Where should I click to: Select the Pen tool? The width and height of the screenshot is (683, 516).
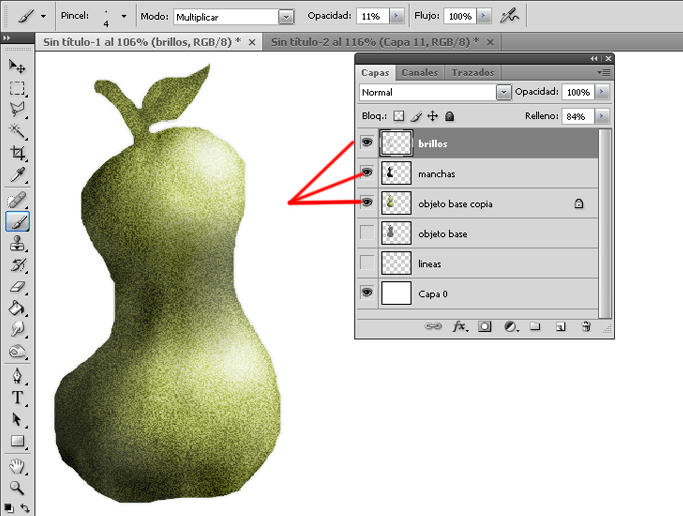17,376
